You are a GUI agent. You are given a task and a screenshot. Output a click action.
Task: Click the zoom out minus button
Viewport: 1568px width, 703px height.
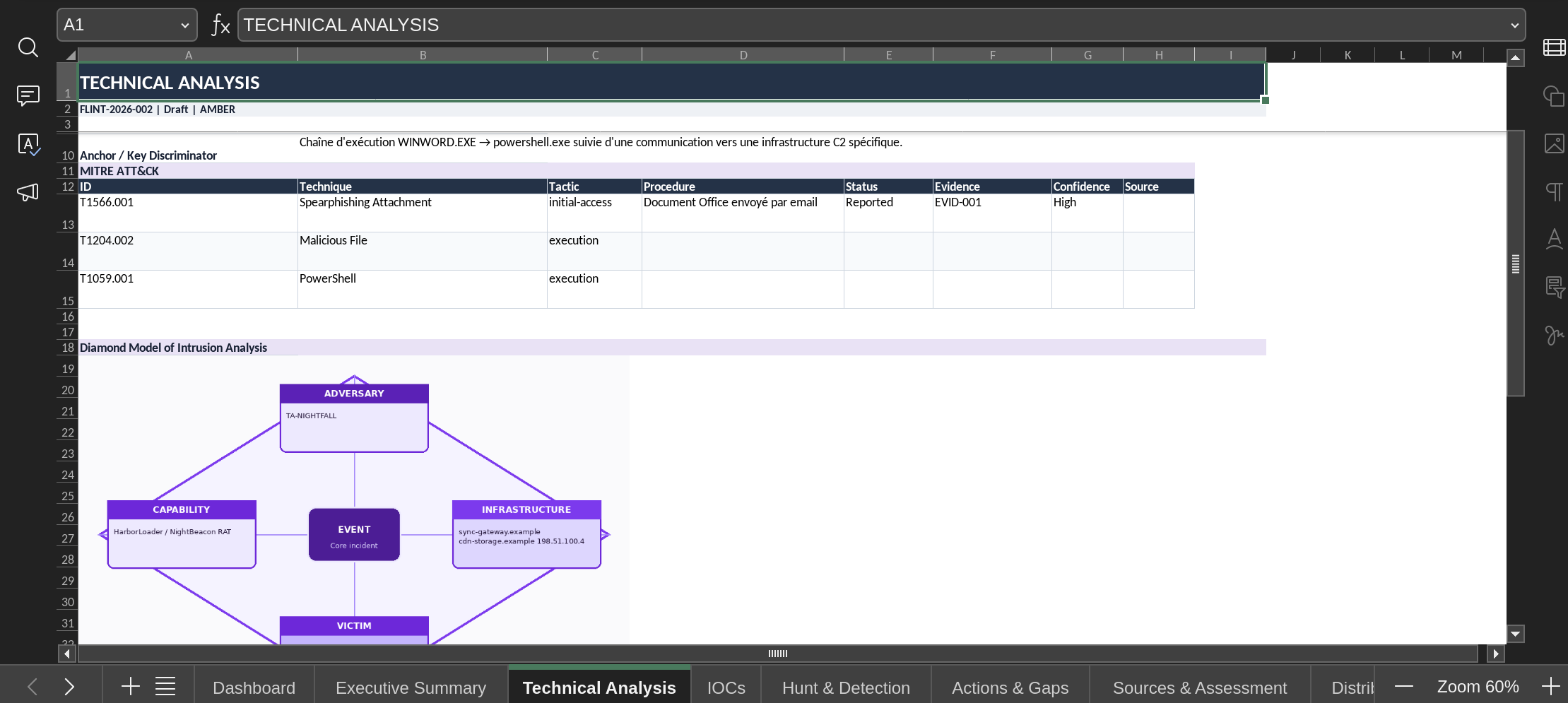coord(1404,686)
